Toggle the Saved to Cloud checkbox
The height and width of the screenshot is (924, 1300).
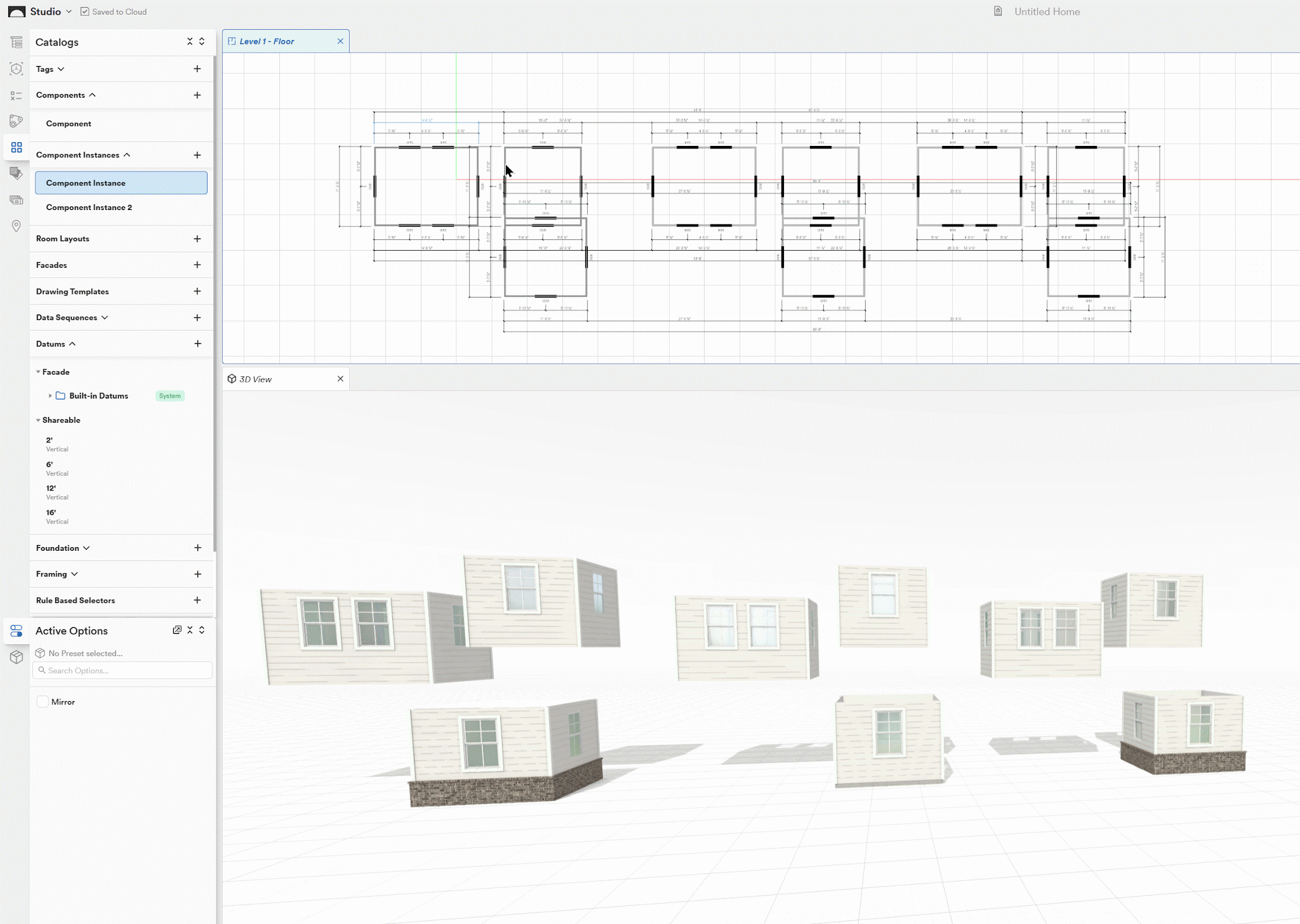pos(84,11)
